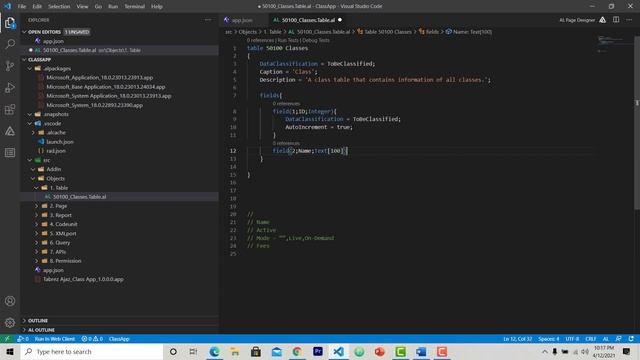
Task: Collapse the CLASSAPP workspace section
Action: 24,60
